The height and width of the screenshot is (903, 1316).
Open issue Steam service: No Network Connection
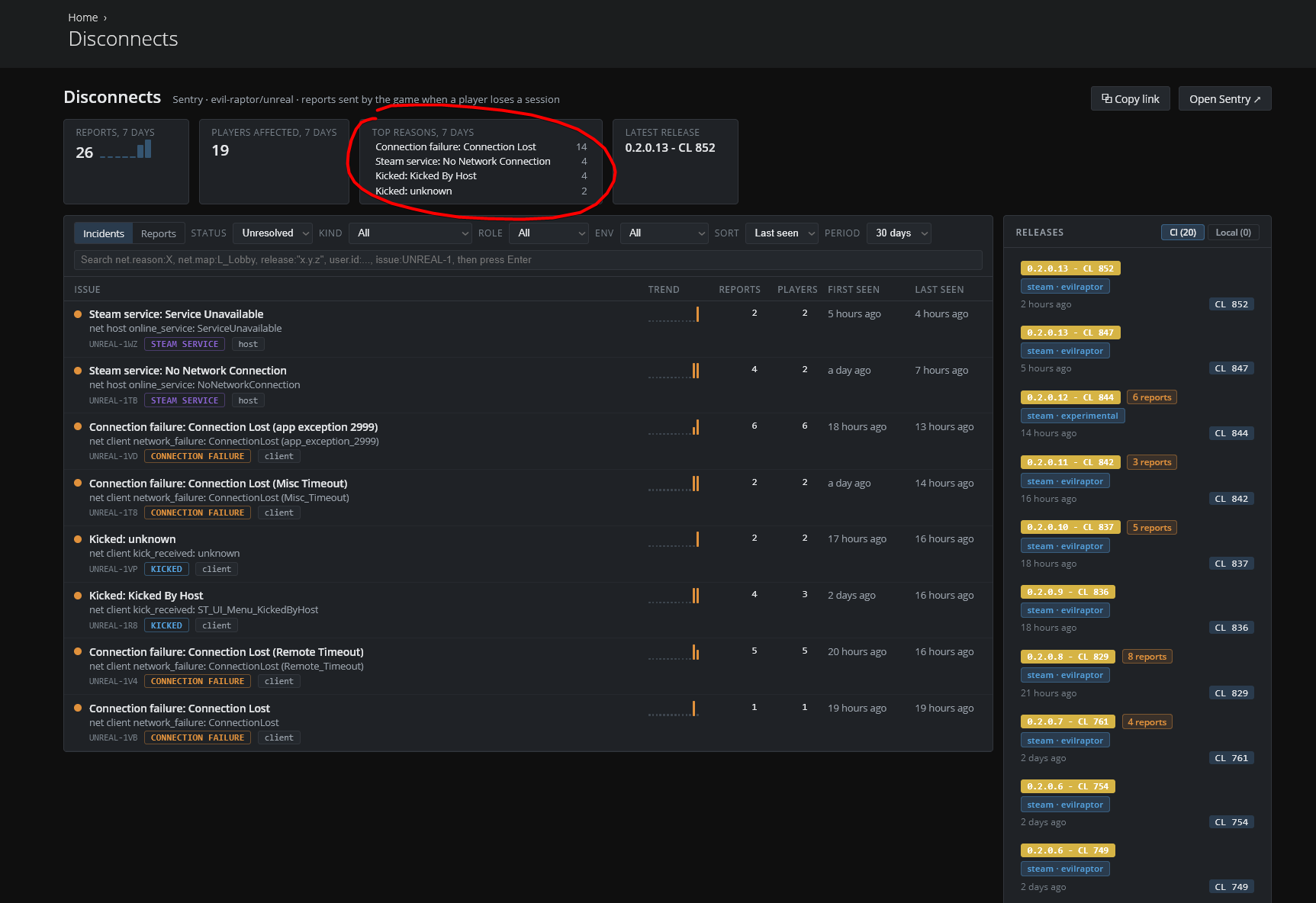[188, 371]
